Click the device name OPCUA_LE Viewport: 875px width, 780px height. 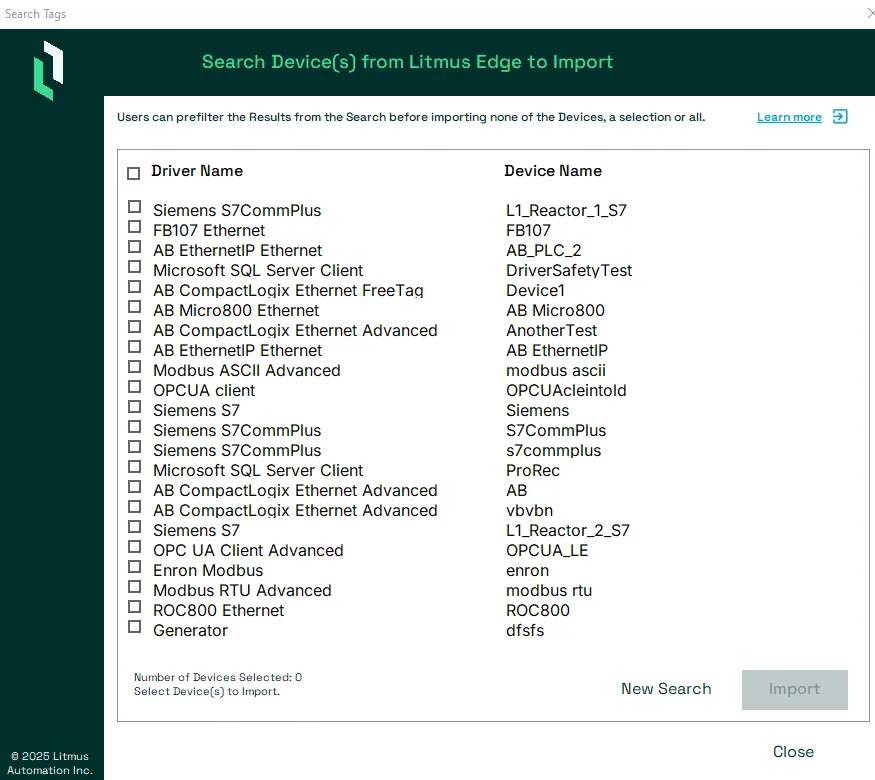[x=547, y=551]
